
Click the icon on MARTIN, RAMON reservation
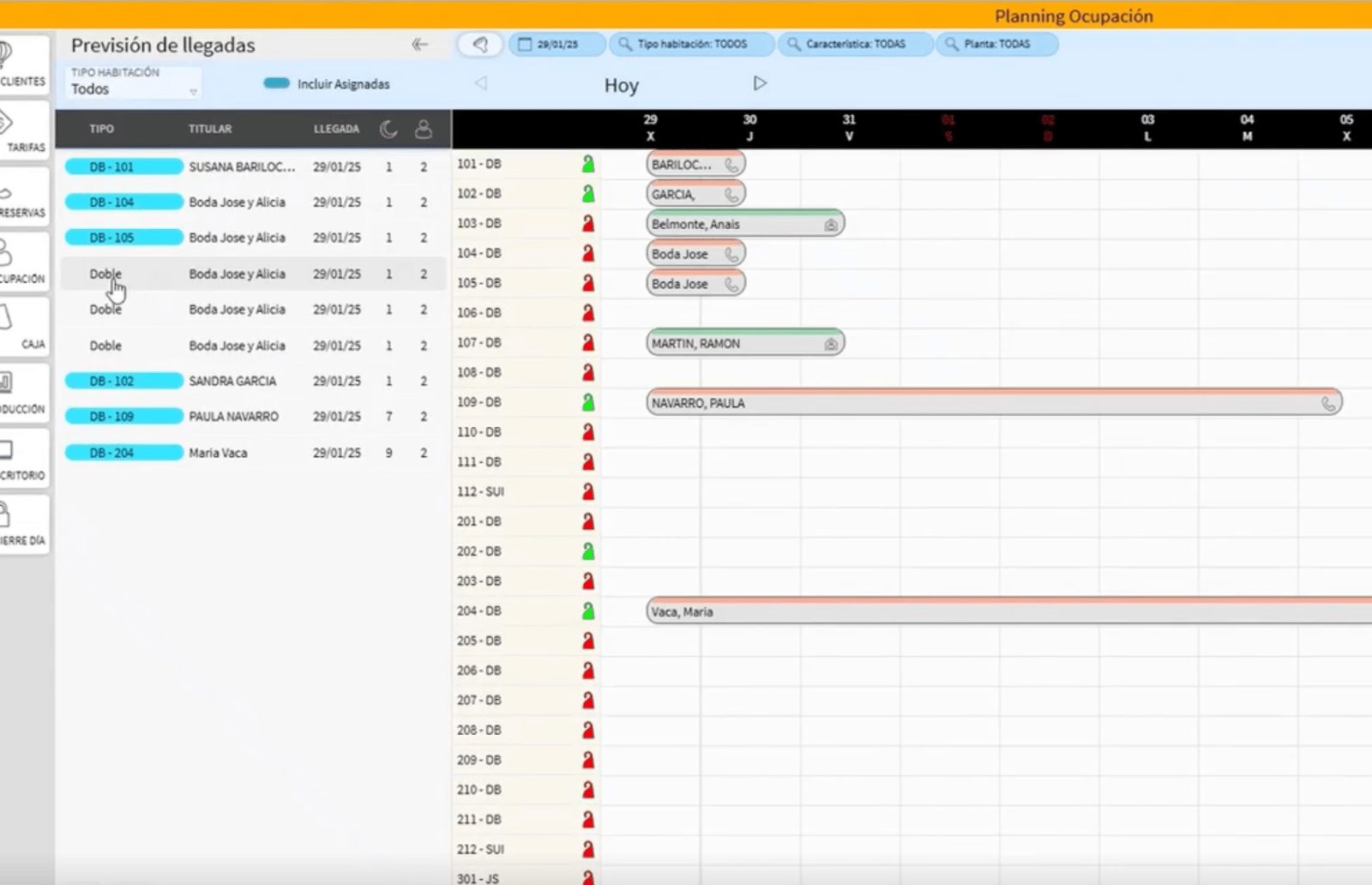tap(830, 344)
